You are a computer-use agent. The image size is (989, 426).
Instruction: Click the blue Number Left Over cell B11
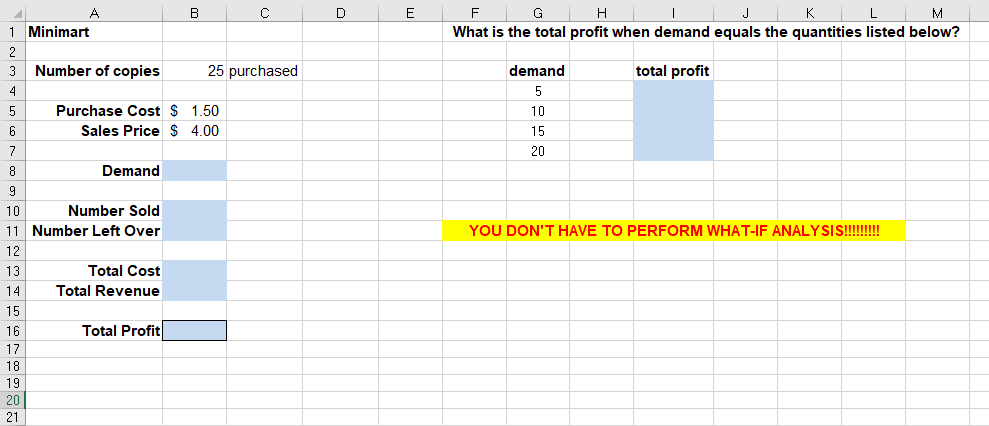[x=194, y=231]
